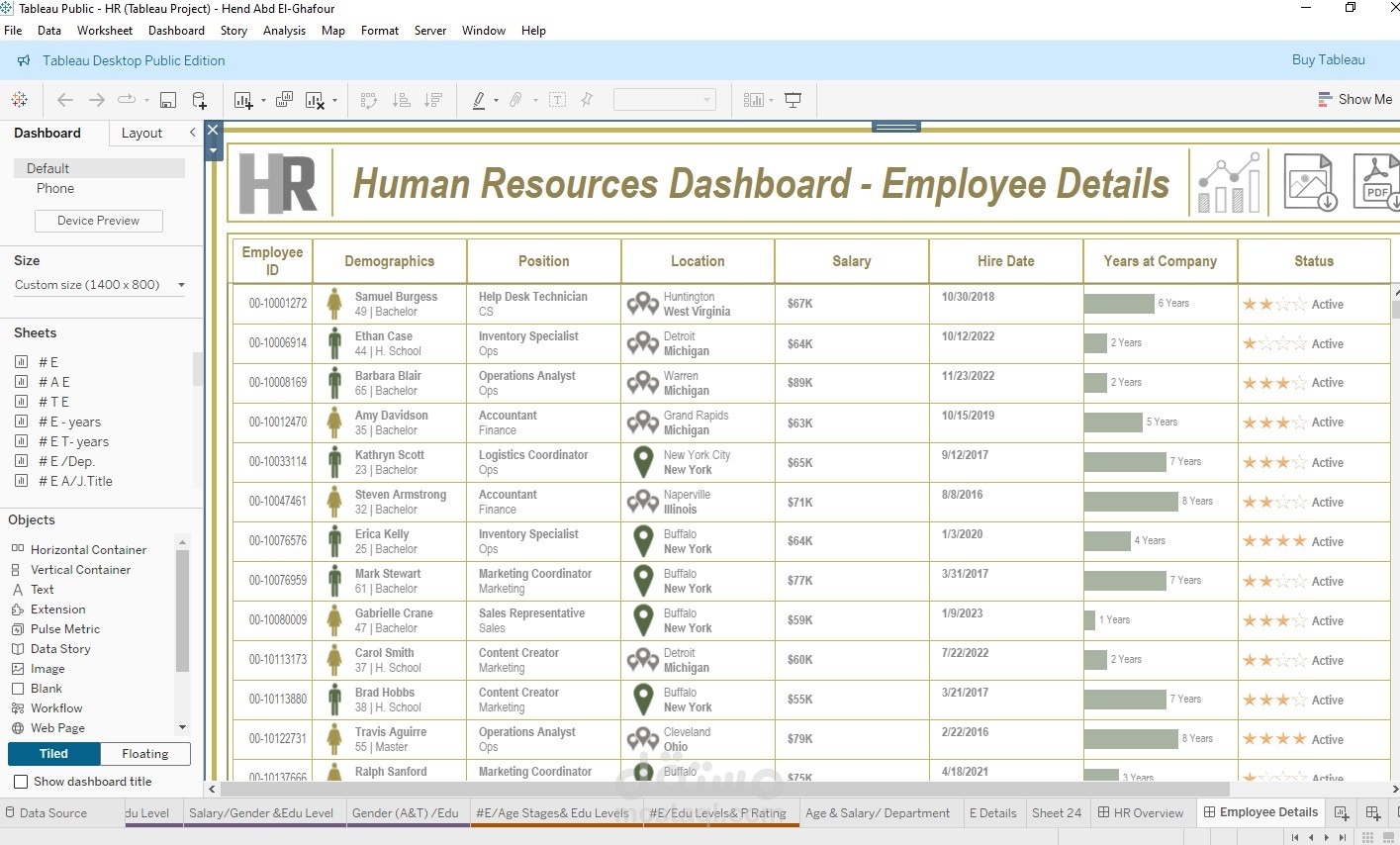Select the Default device layout
Image resolution: width=1400 pixels, height=845 pixels.
pyautogui.click(x=99, y=168)
